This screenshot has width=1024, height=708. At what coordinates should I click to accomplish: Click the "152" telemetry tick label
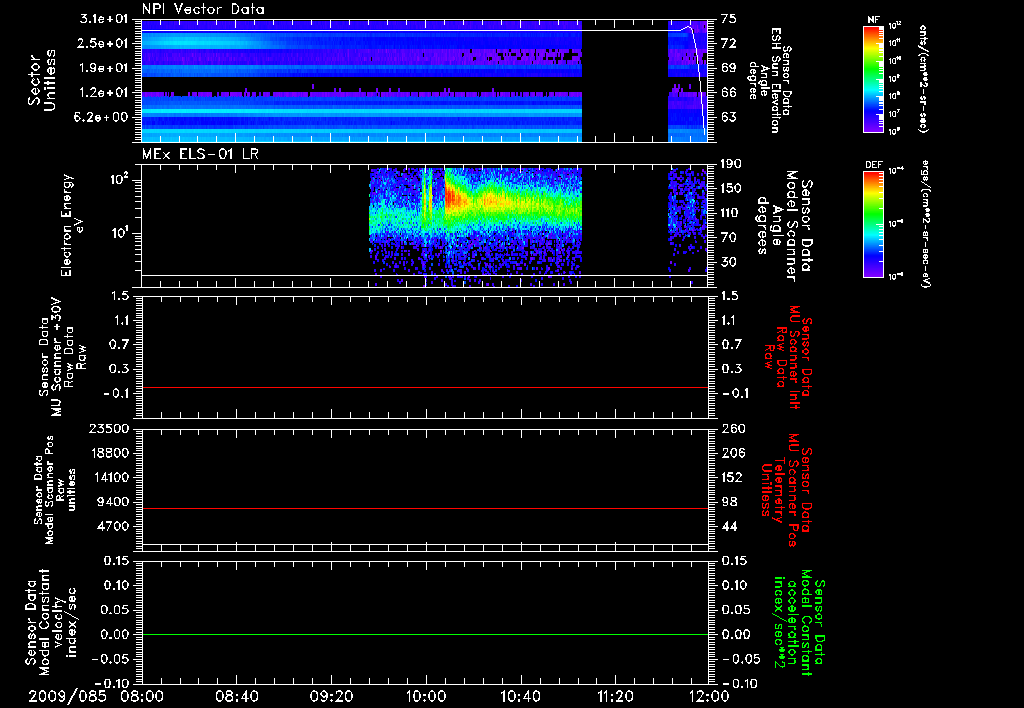click(x=731, y=477)
